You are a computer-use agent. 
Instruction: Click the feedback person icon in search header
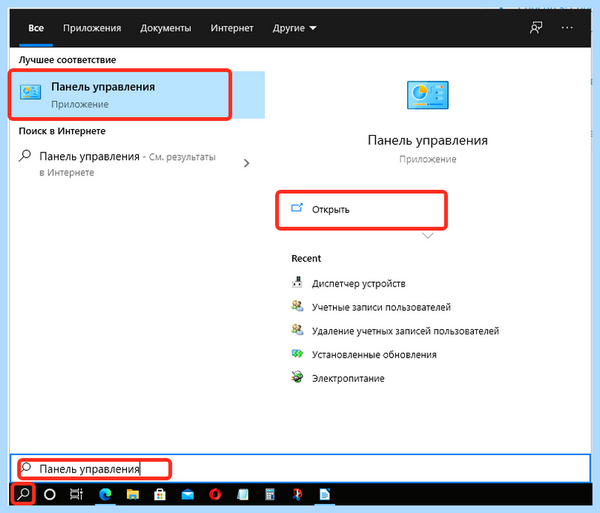(x=536, y=28)
